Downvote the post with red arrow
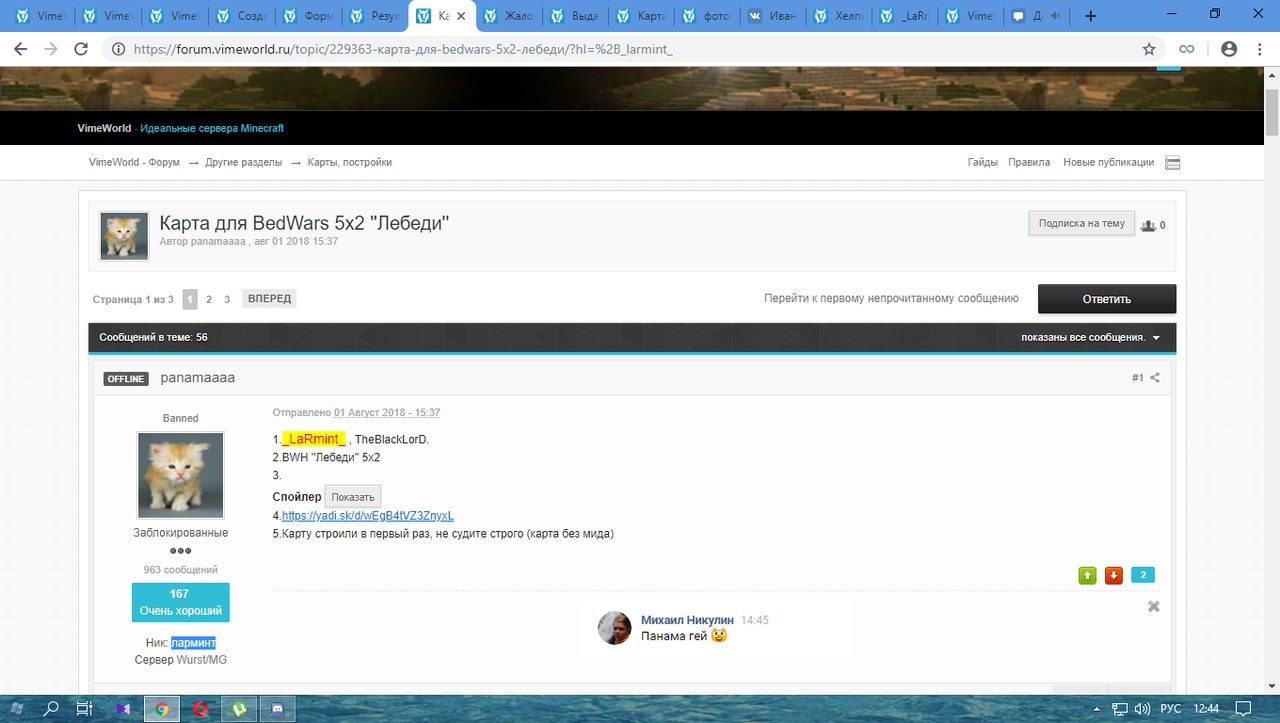1280x723 pixels. tap(1113, 575)
